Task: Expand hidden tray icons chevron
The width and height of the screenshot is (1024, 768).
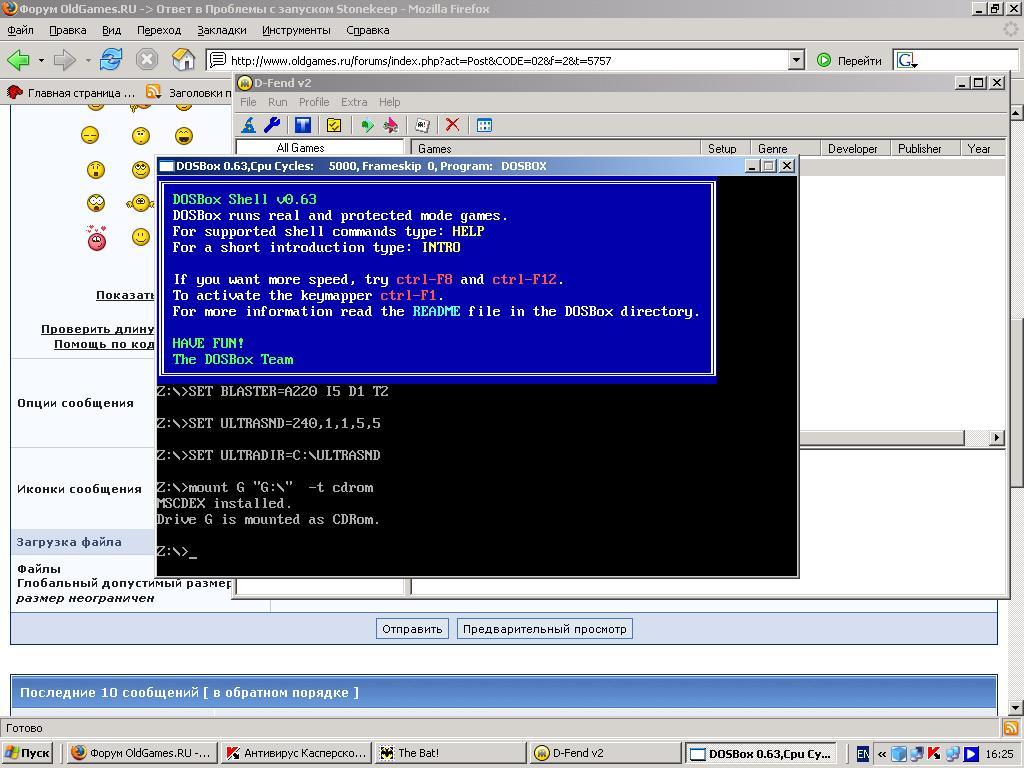Action: (x=882, y=754)
